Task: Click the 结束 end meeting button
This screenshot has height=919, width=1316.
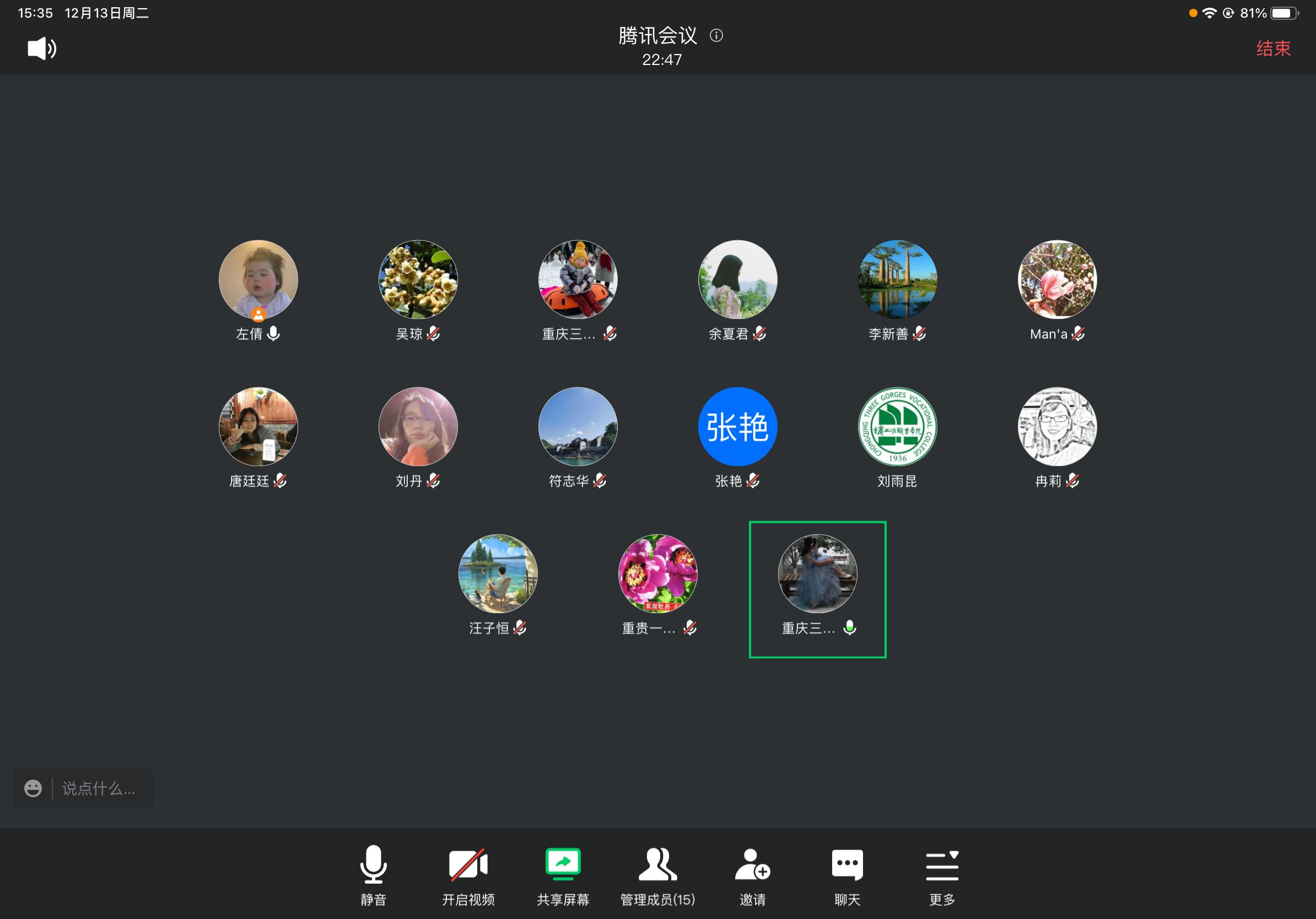Action: pyautogui.click(x=1273, y=48)
